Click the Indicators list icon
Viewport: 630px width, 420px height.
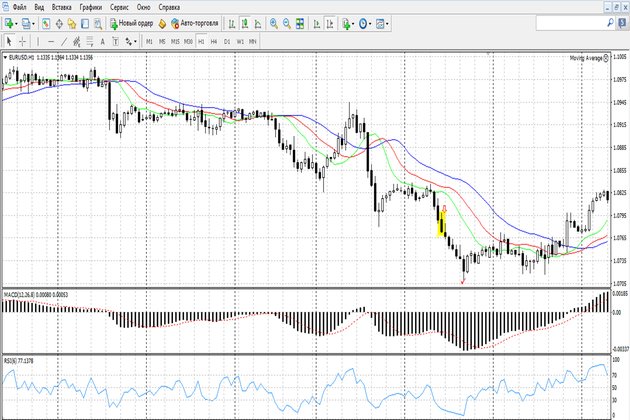(346, 24)
